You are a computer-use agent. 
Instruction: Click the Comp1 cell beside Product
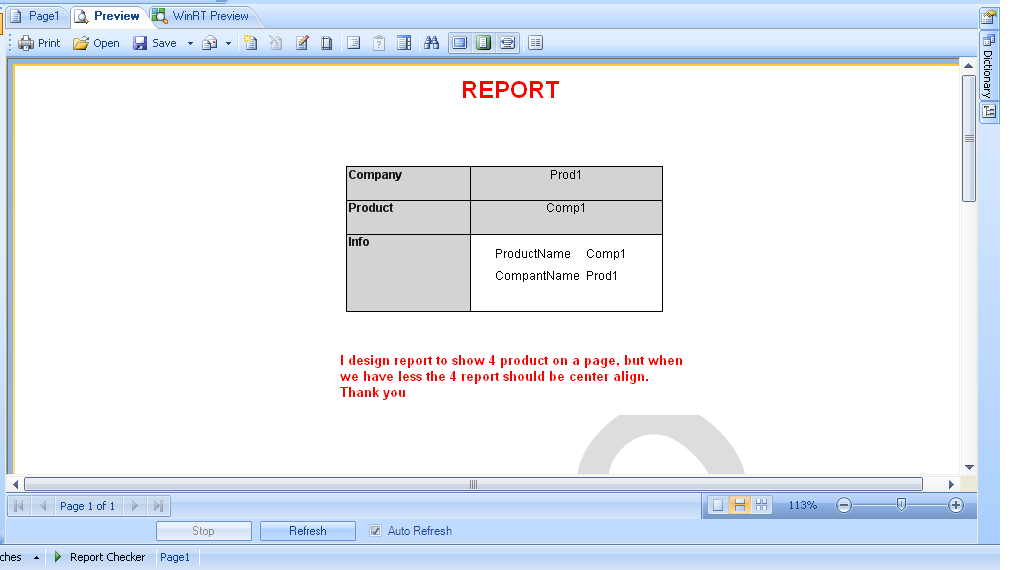click(566, 217)
